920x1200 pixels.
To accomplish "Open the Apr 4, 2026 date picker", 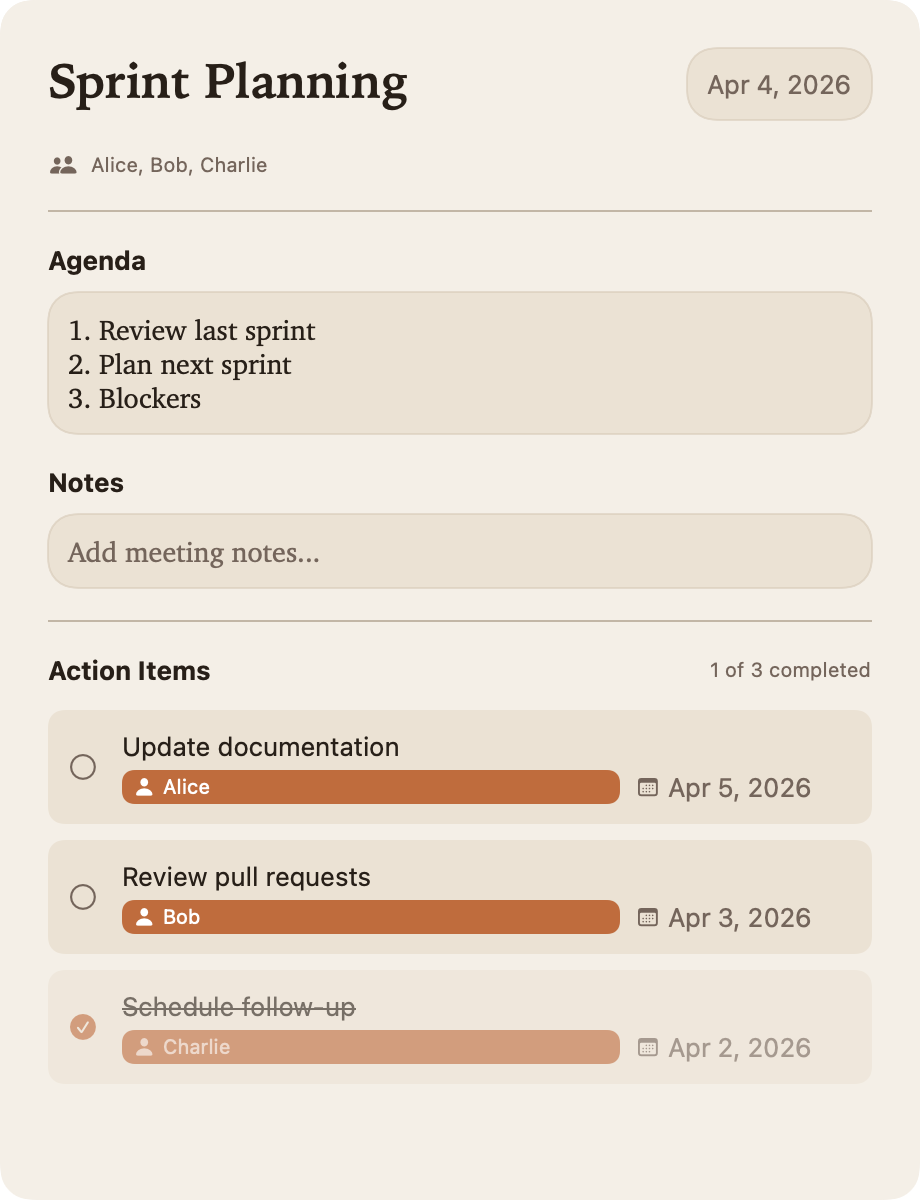I will pyautogui.click(x=779, y=84).
